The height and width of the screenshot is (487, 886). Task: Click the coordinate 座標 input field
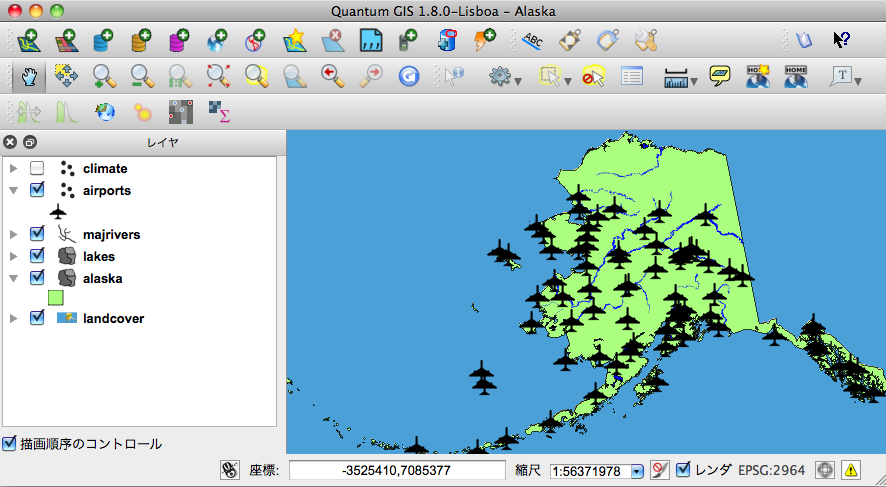point(396,470)
